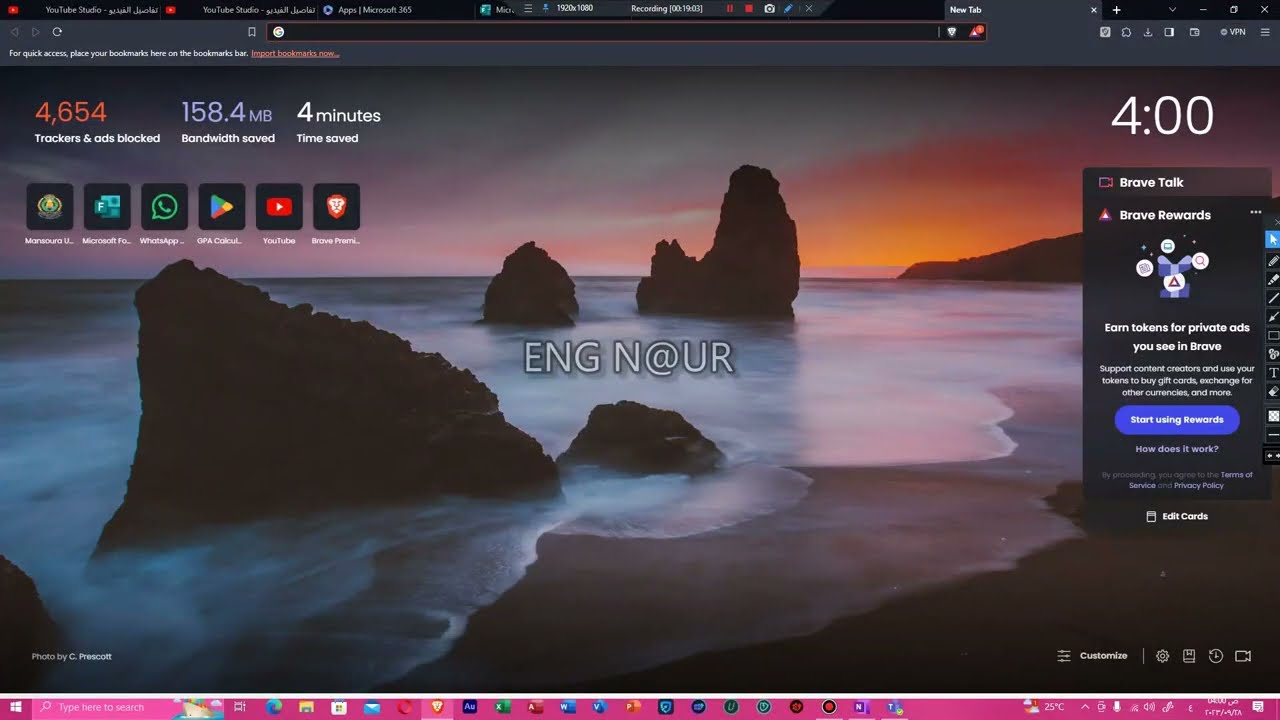Pause the screen recording
Screen dimensions: 1280x720
(x=730, y=8)
